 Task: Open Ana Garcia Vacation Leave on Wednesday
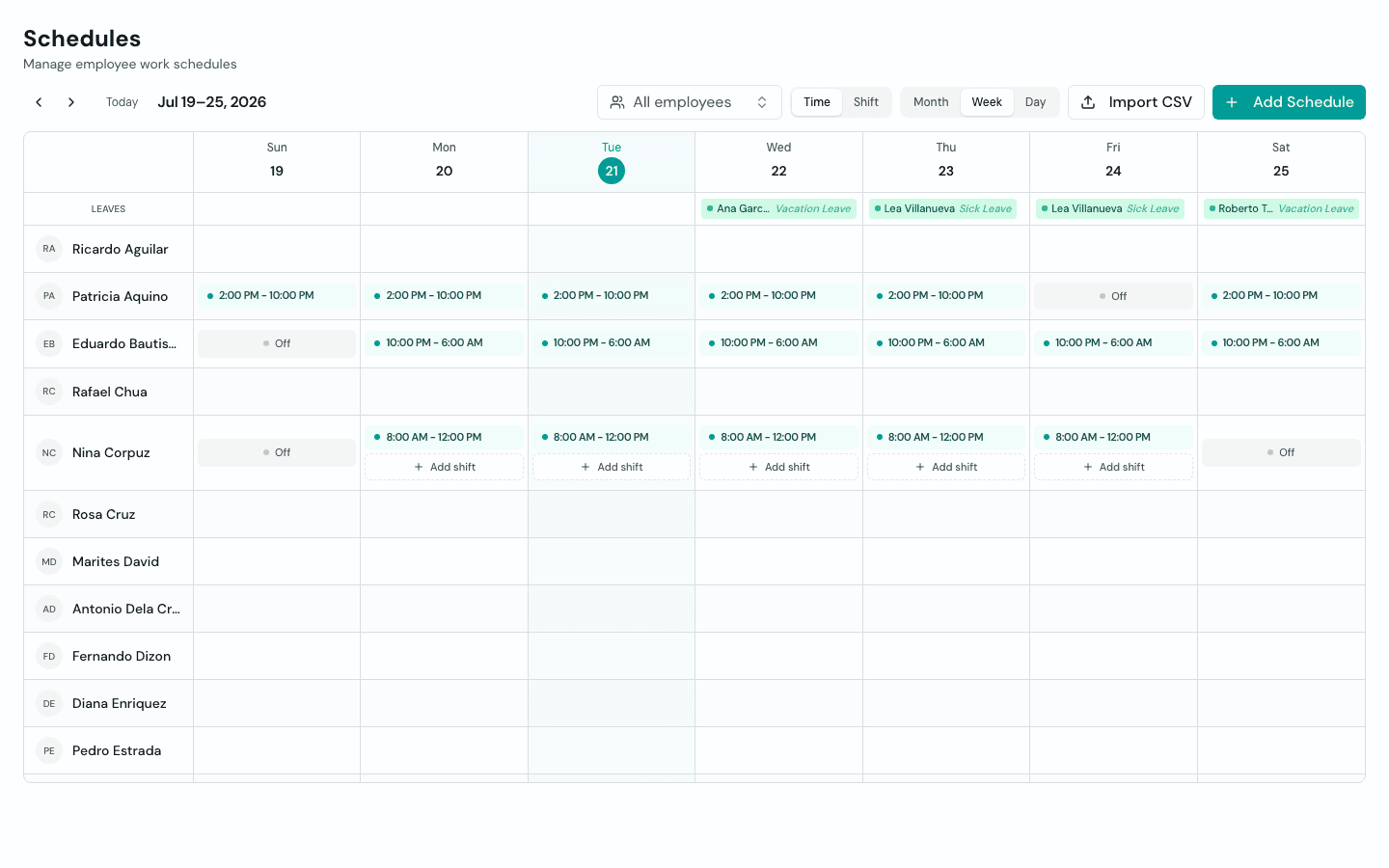(x=779, y=208)
